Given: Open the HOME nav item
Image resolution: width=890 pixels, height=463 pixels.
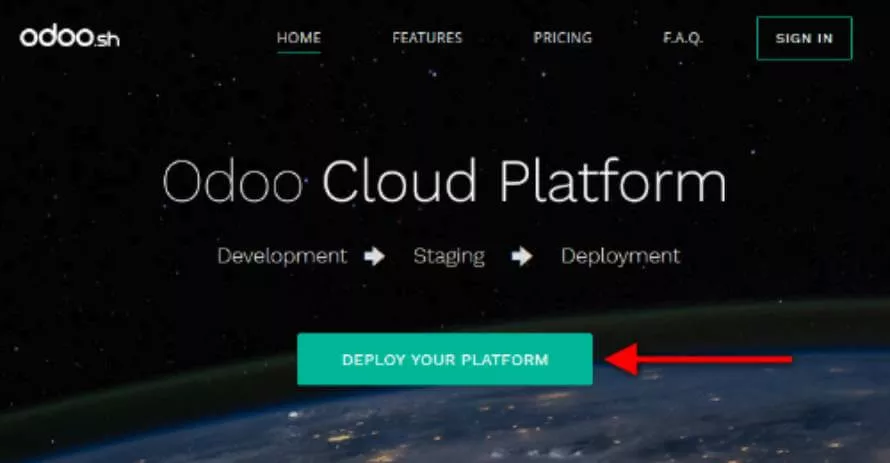Looking at the screenshot, I should [x=299, y=38].
